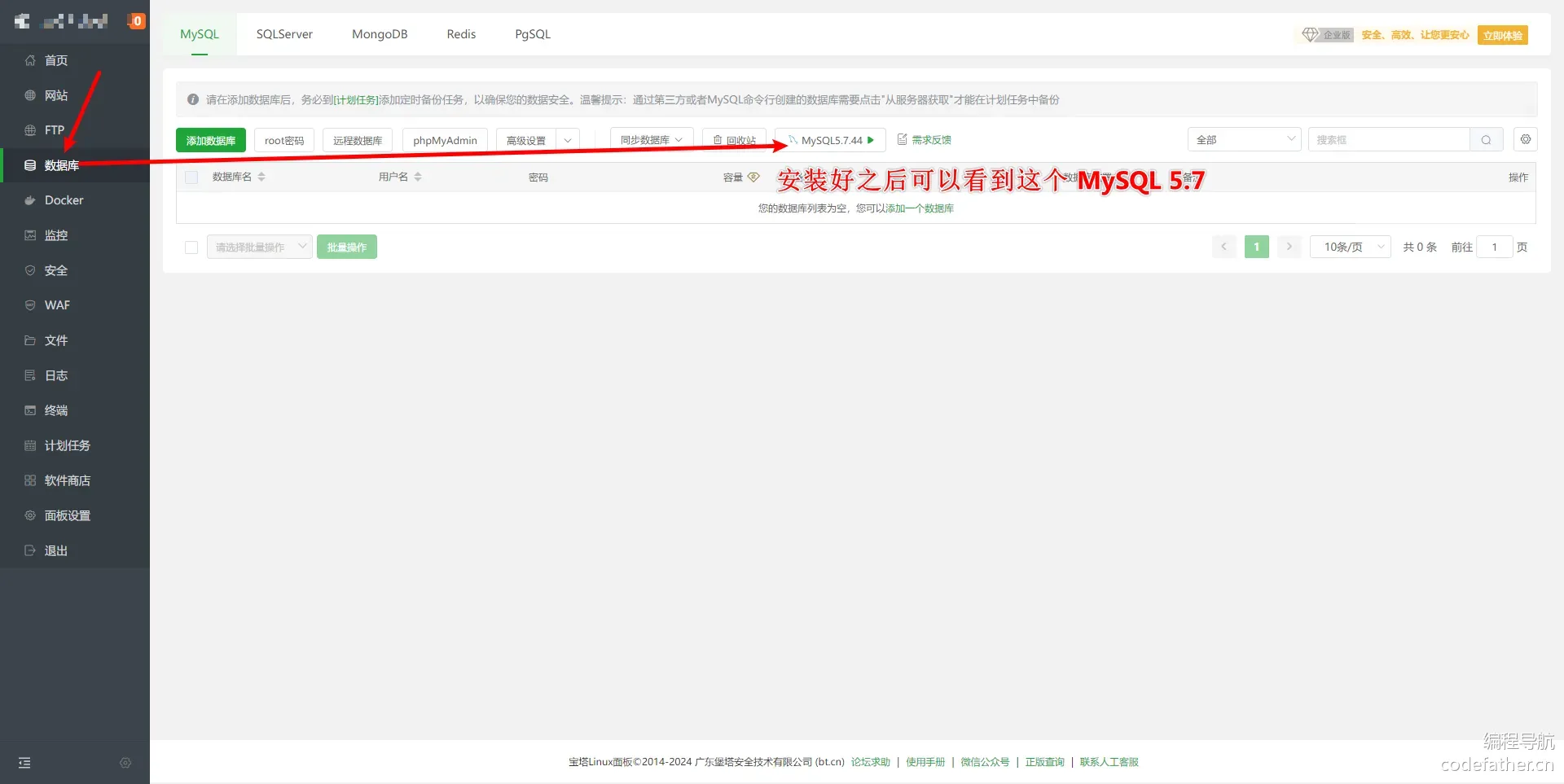Click the MySQL5.7.44 status play icon

(871, 140)
